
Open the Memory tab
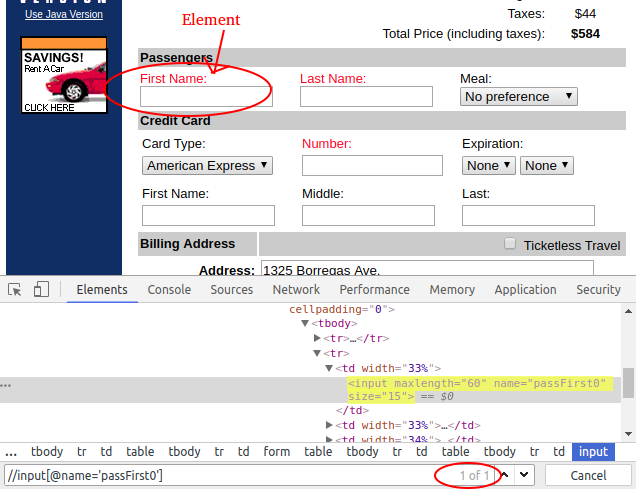pos(452,290)
